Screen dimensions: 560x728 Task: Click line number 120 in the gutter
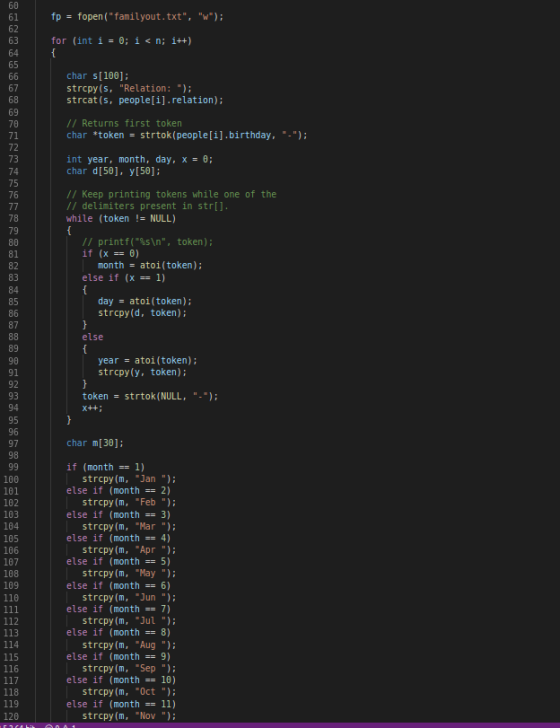(11, 716)
